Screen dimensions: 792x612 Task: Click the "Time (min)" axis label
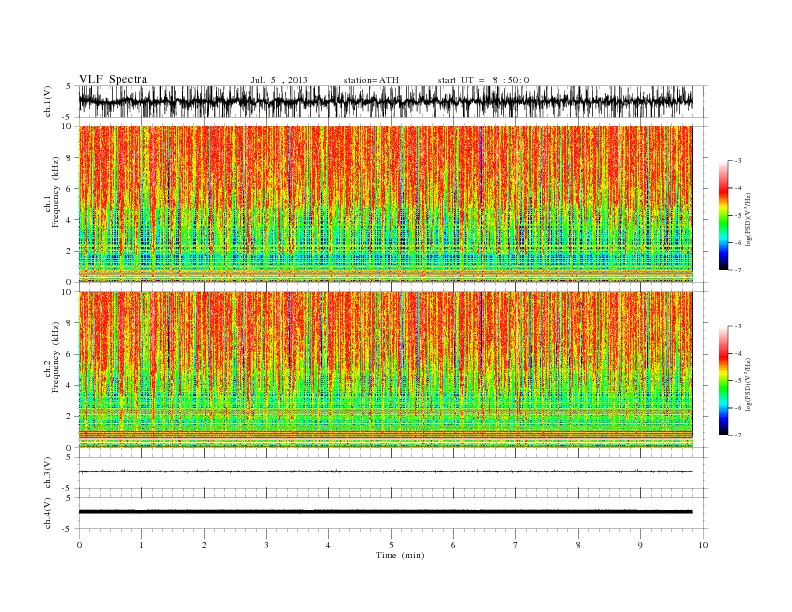coord(400,555)
